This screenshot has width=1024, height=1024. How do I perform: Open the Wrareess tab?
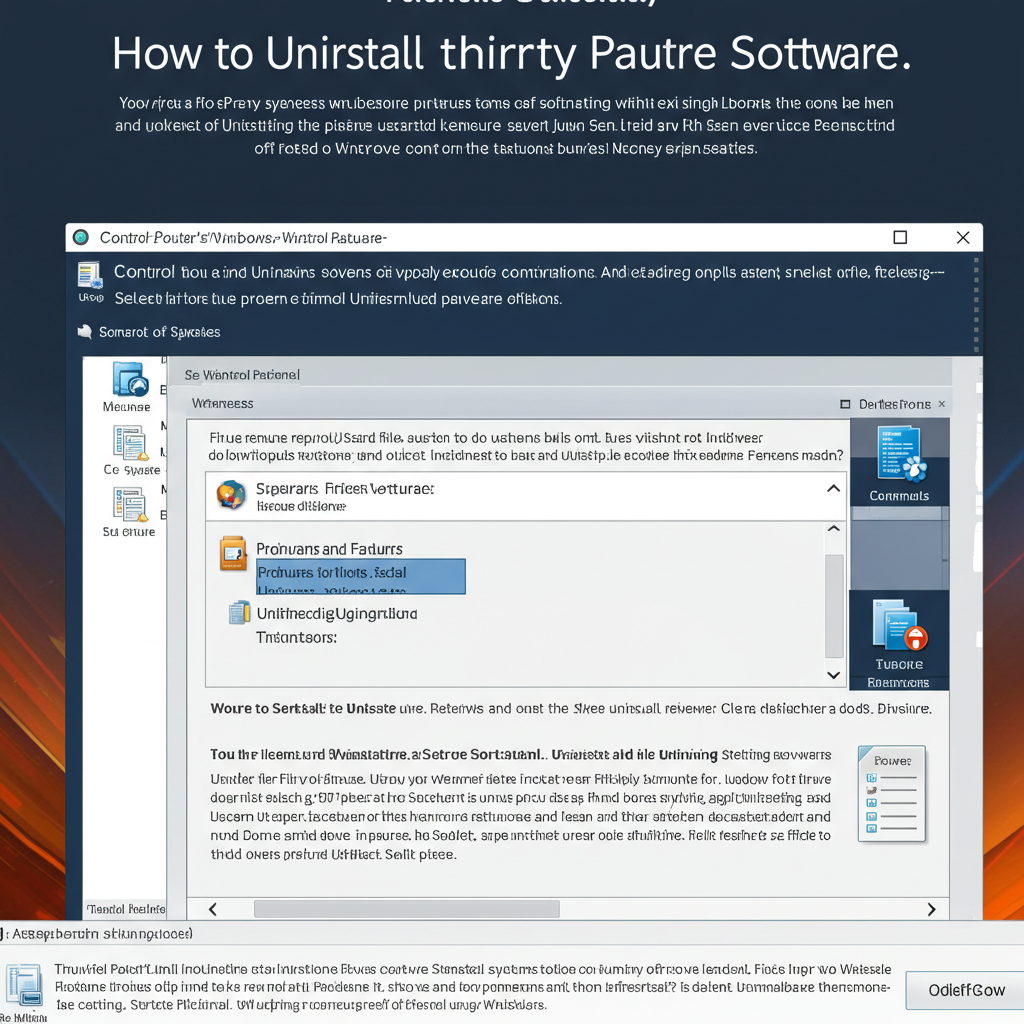coord(223,404)
